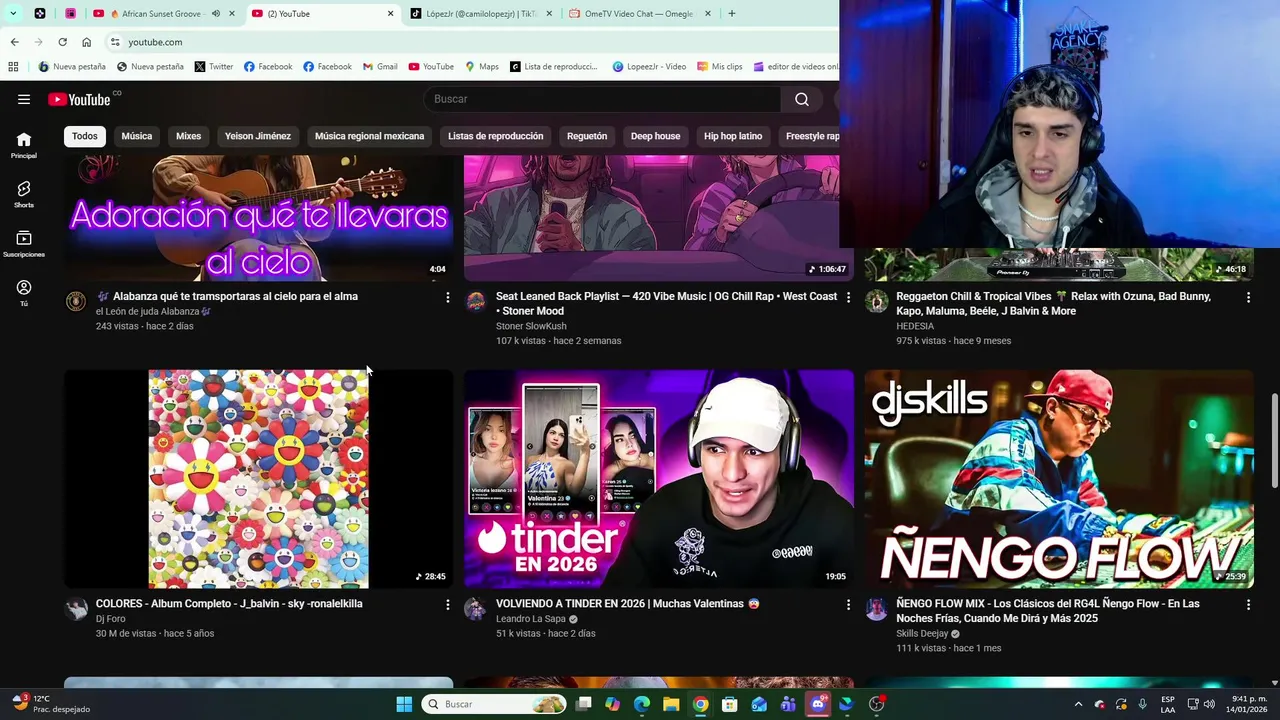Click the Windows Start button
1280x720 pixels.
point(404,704)
